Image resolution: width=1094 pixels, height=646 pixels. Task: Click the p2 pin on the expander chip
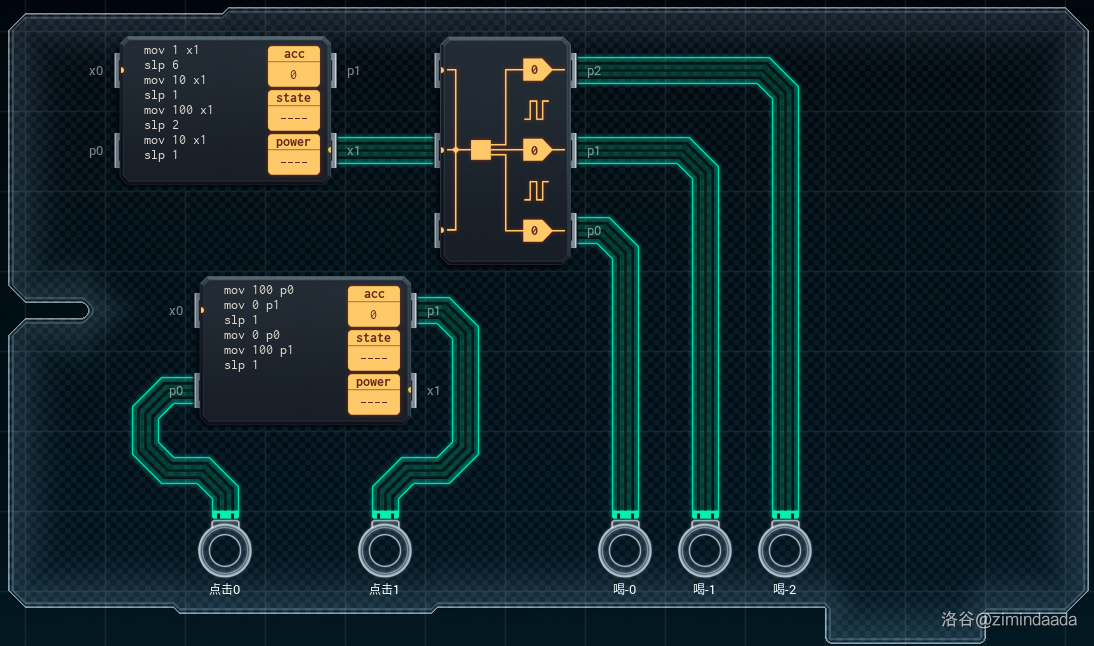coord(575,71)
